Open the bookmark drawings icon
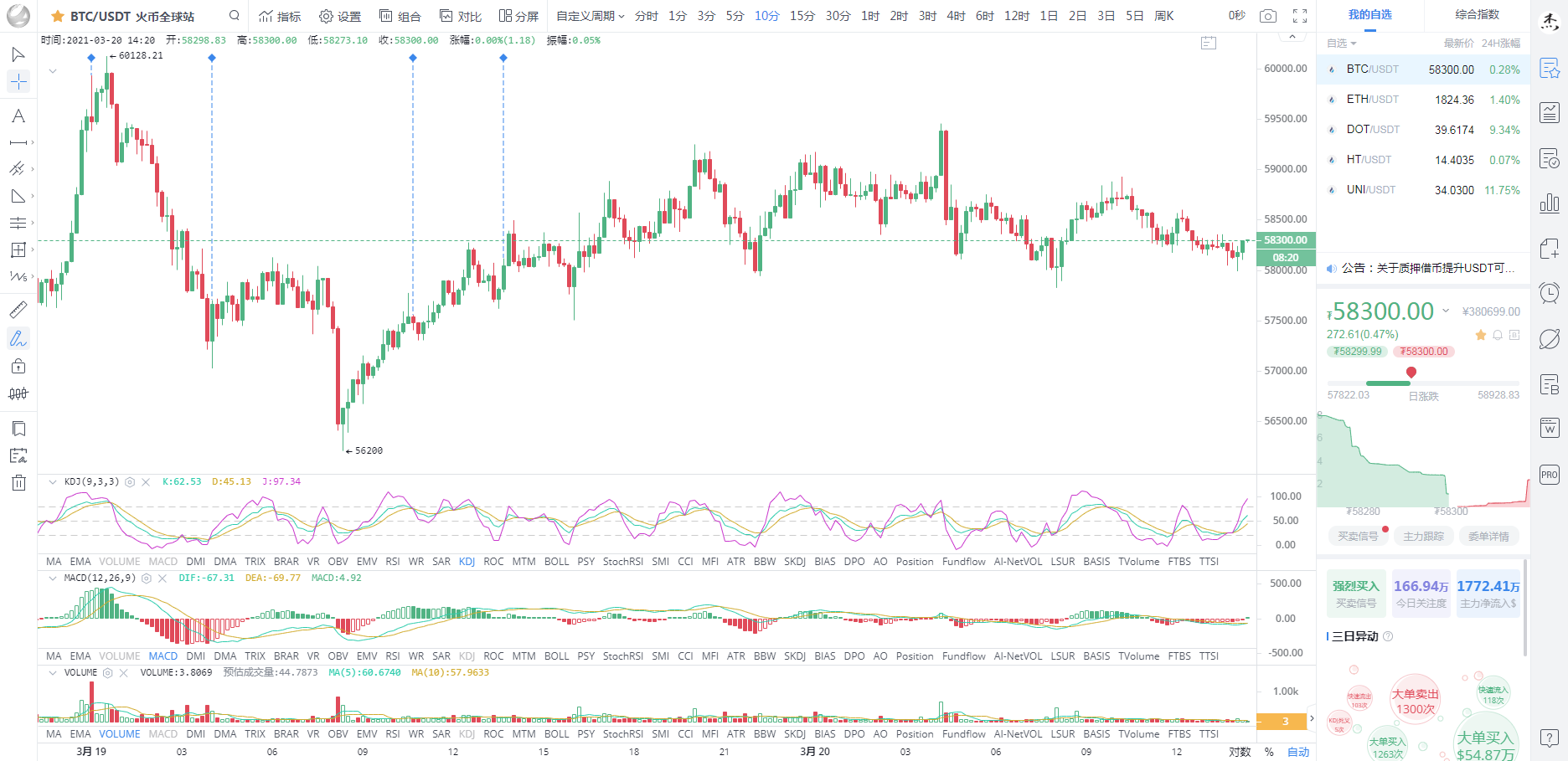 click(18, 429)
